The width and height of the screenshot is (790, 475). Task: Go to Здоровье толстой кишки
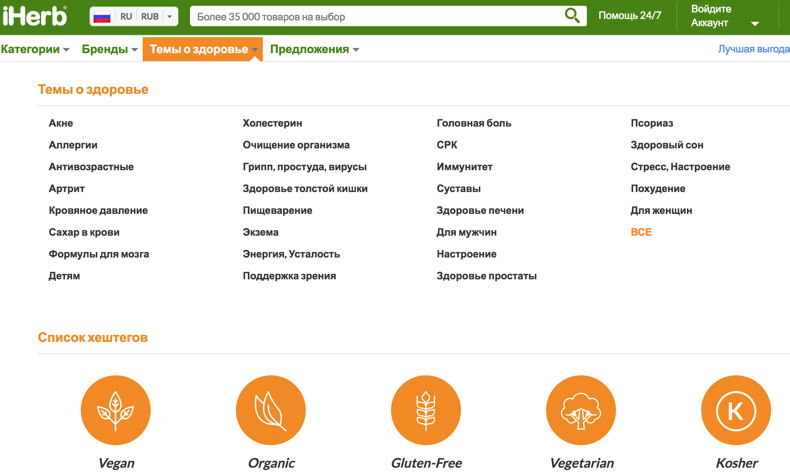[305, 189]
